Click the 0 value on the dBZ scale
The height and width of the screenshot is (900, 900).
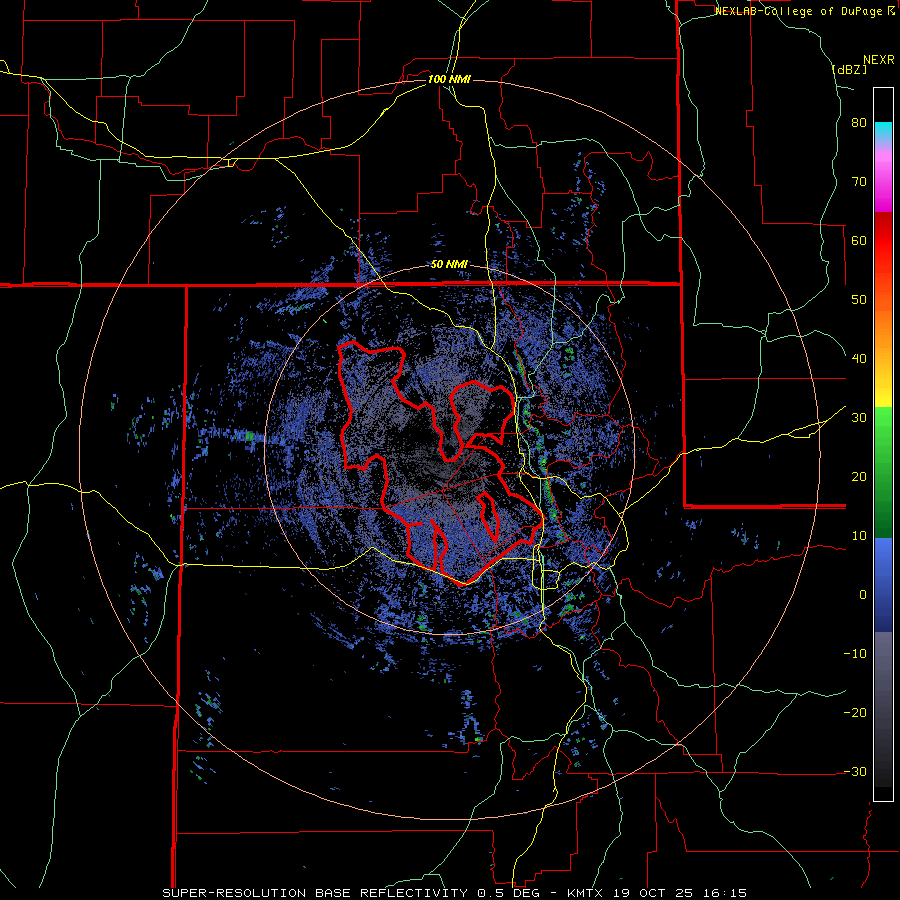[863, 595]
